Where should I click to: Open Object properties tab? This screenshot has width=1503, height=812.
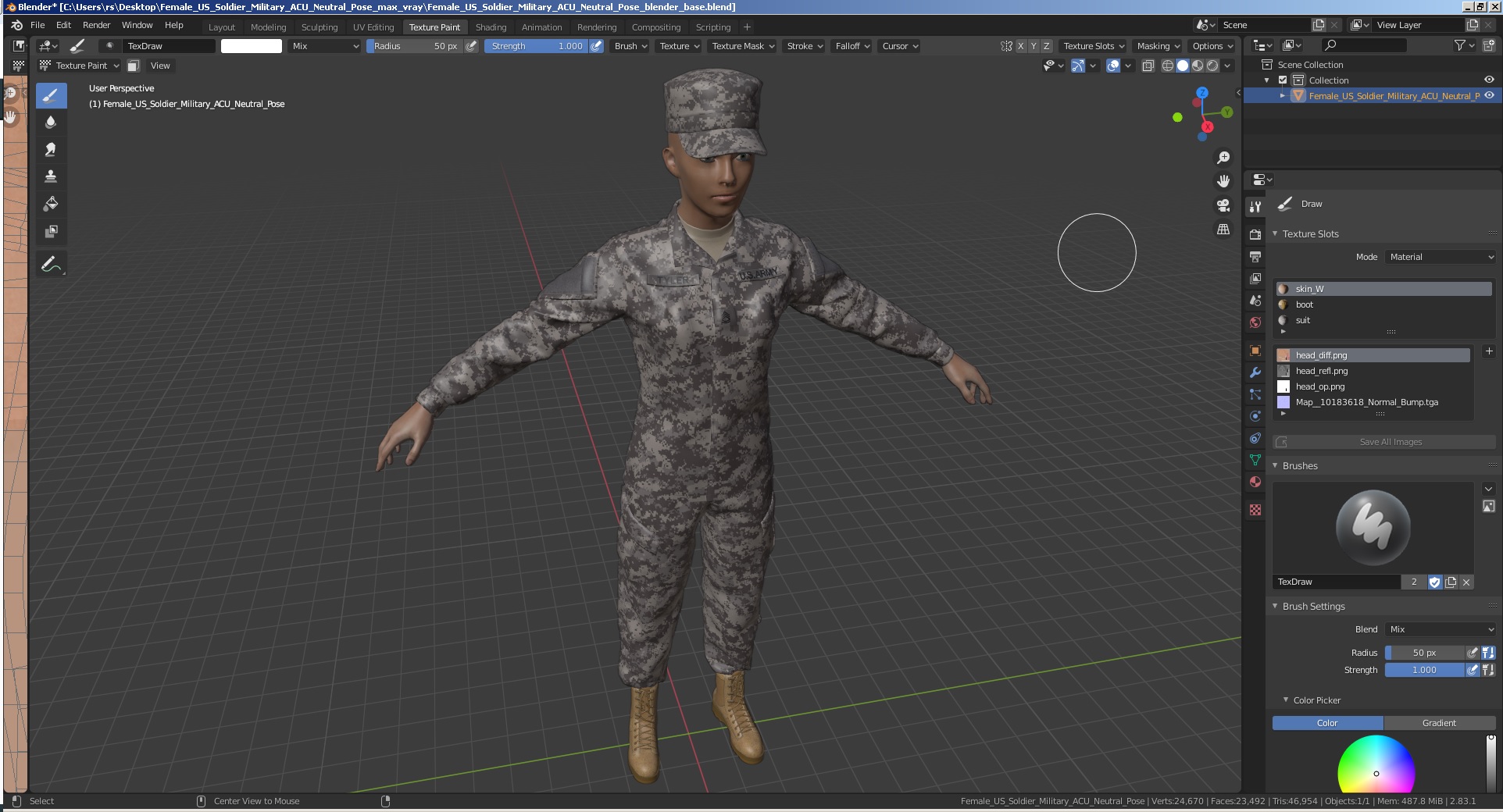point(1255,350)
